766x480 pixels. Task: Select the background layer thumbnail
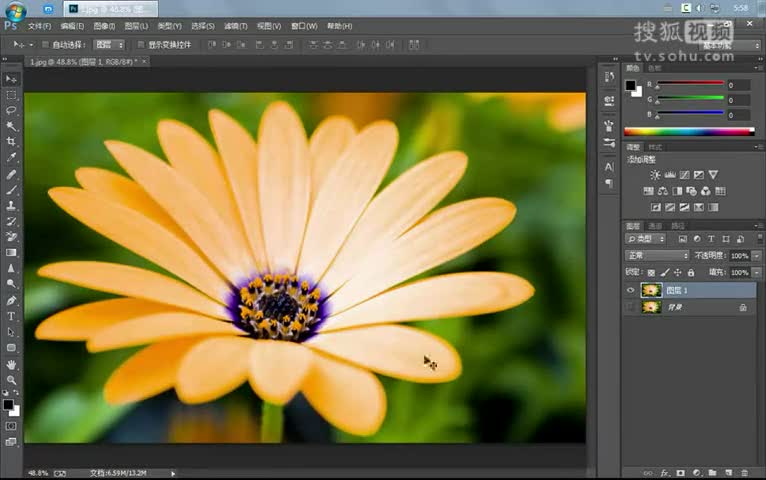click(x=651, y=307)
